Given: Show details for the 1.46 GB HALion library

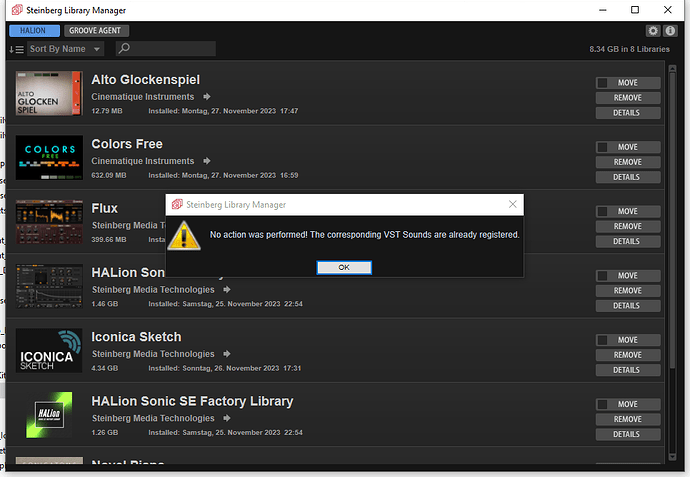Looking at the screenshot, I should (x=628, y=305).
